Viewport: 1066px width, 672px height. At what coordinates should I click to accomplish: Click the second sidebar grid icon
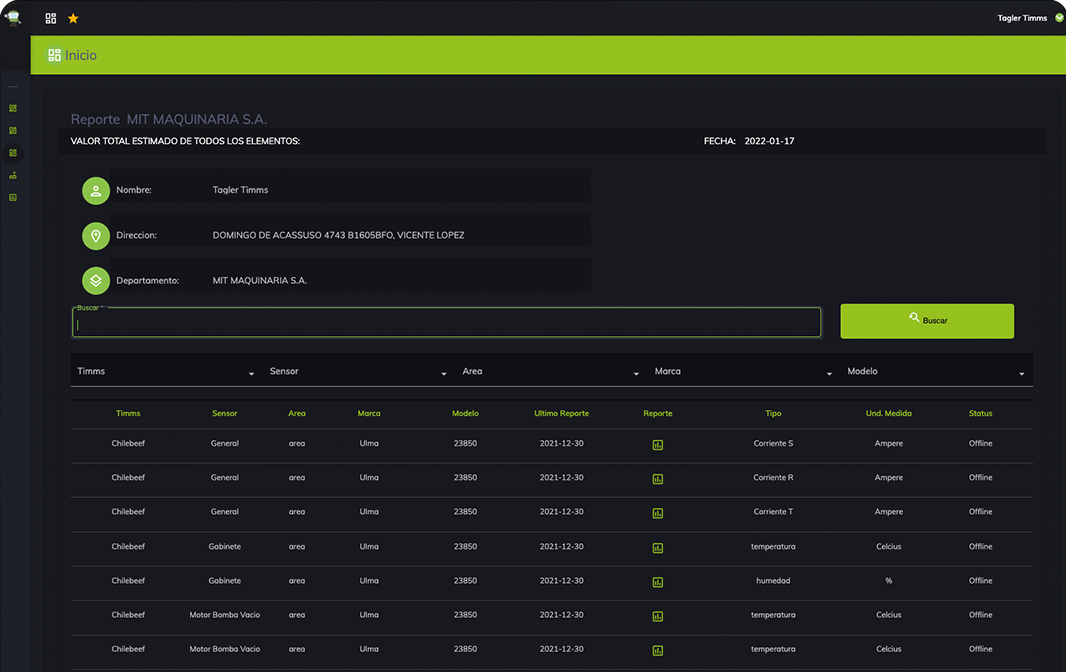point(13,131)
